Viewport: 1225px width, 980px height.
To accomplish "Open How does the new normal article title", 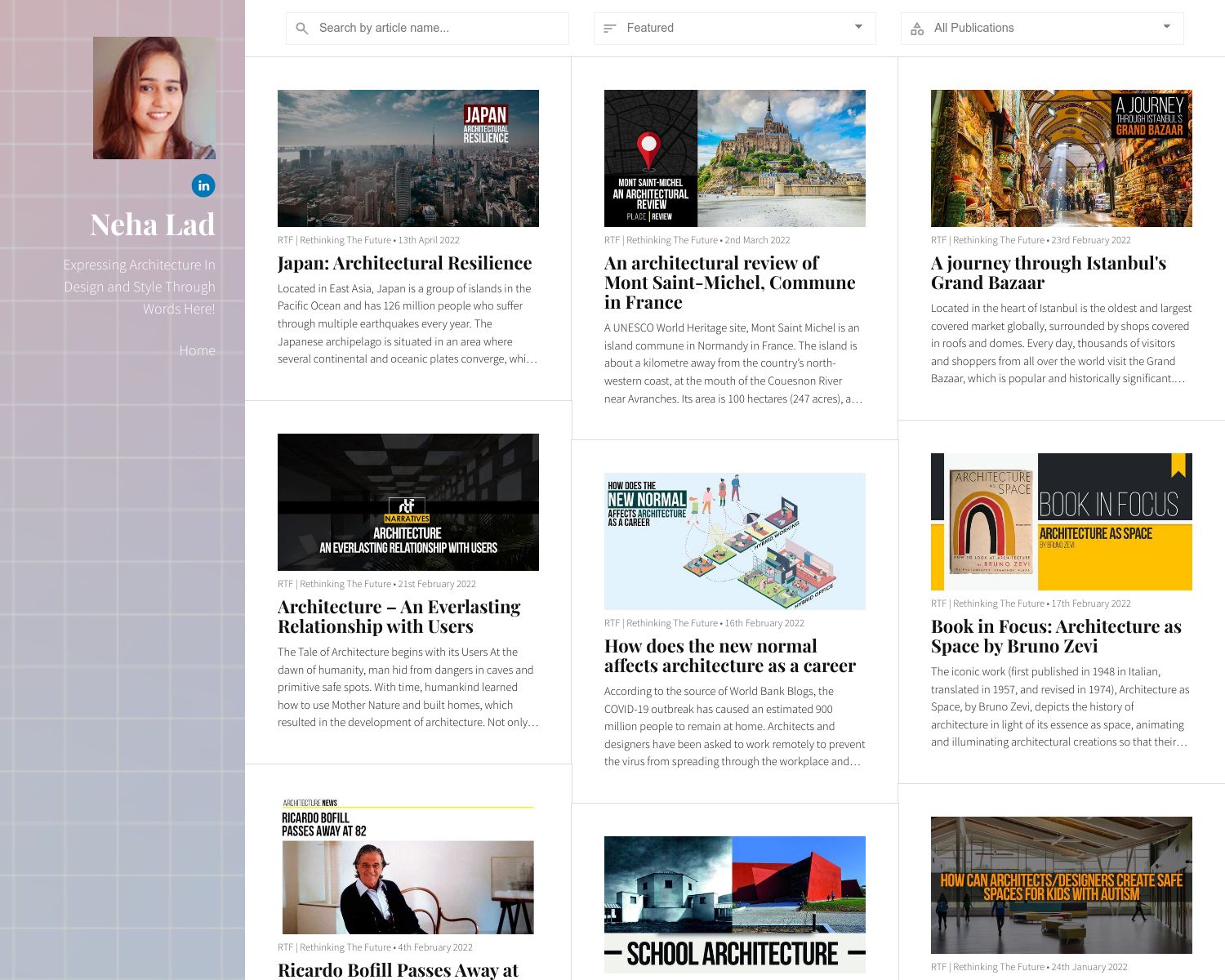I will [x=729, y=656].
